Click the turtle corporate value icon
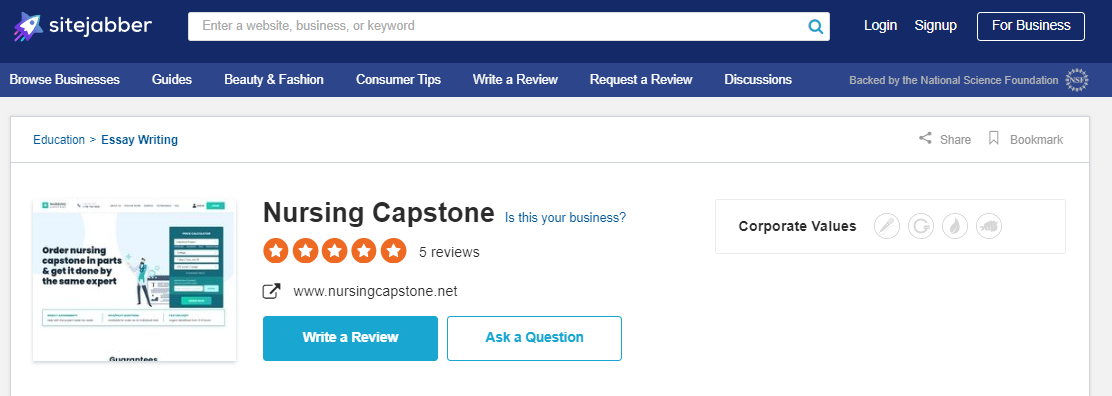The width and height of the screenshot is (1112, 396). pos(989,226)
